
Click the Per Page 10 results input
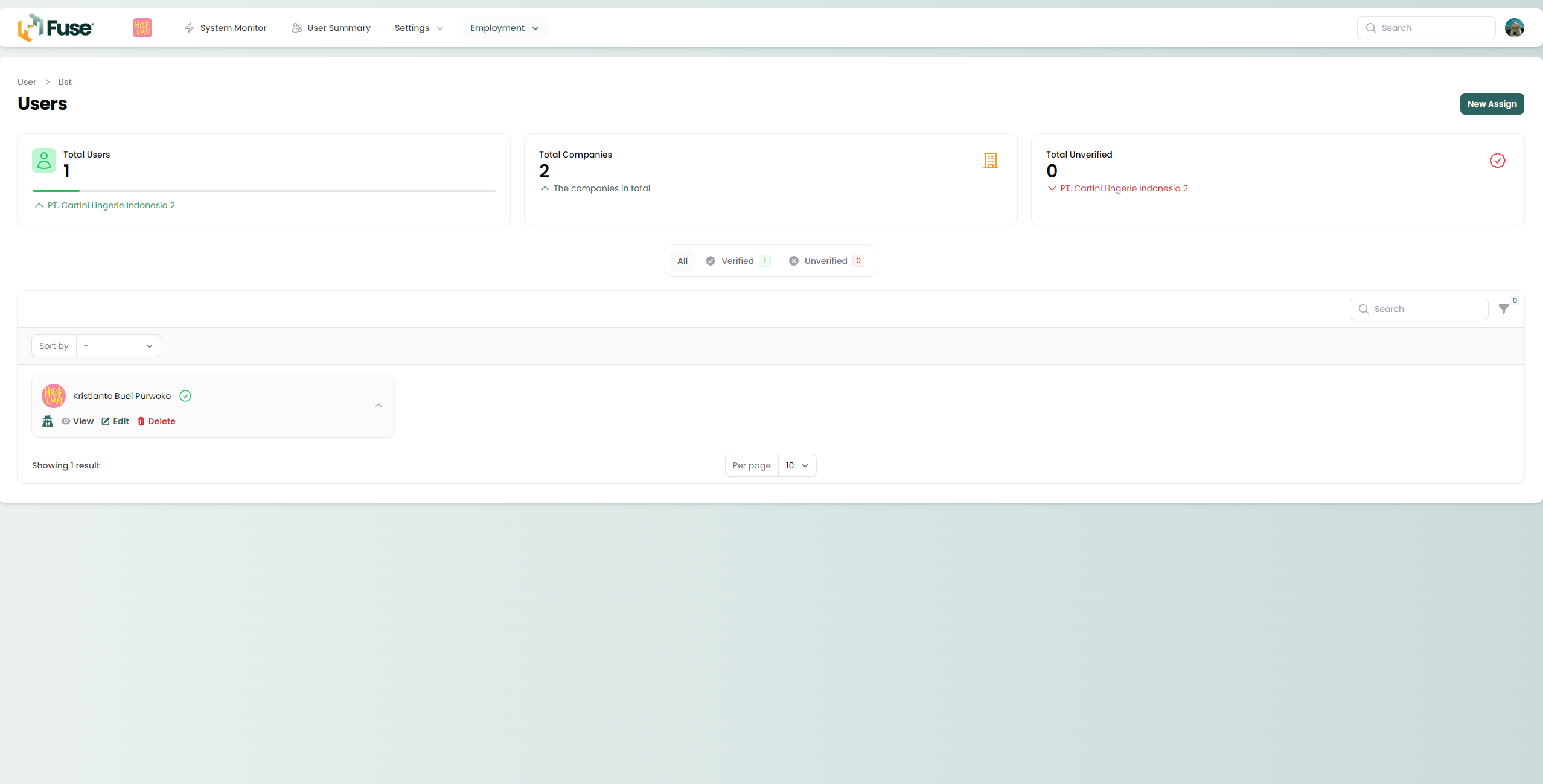[x=796, y=465]
